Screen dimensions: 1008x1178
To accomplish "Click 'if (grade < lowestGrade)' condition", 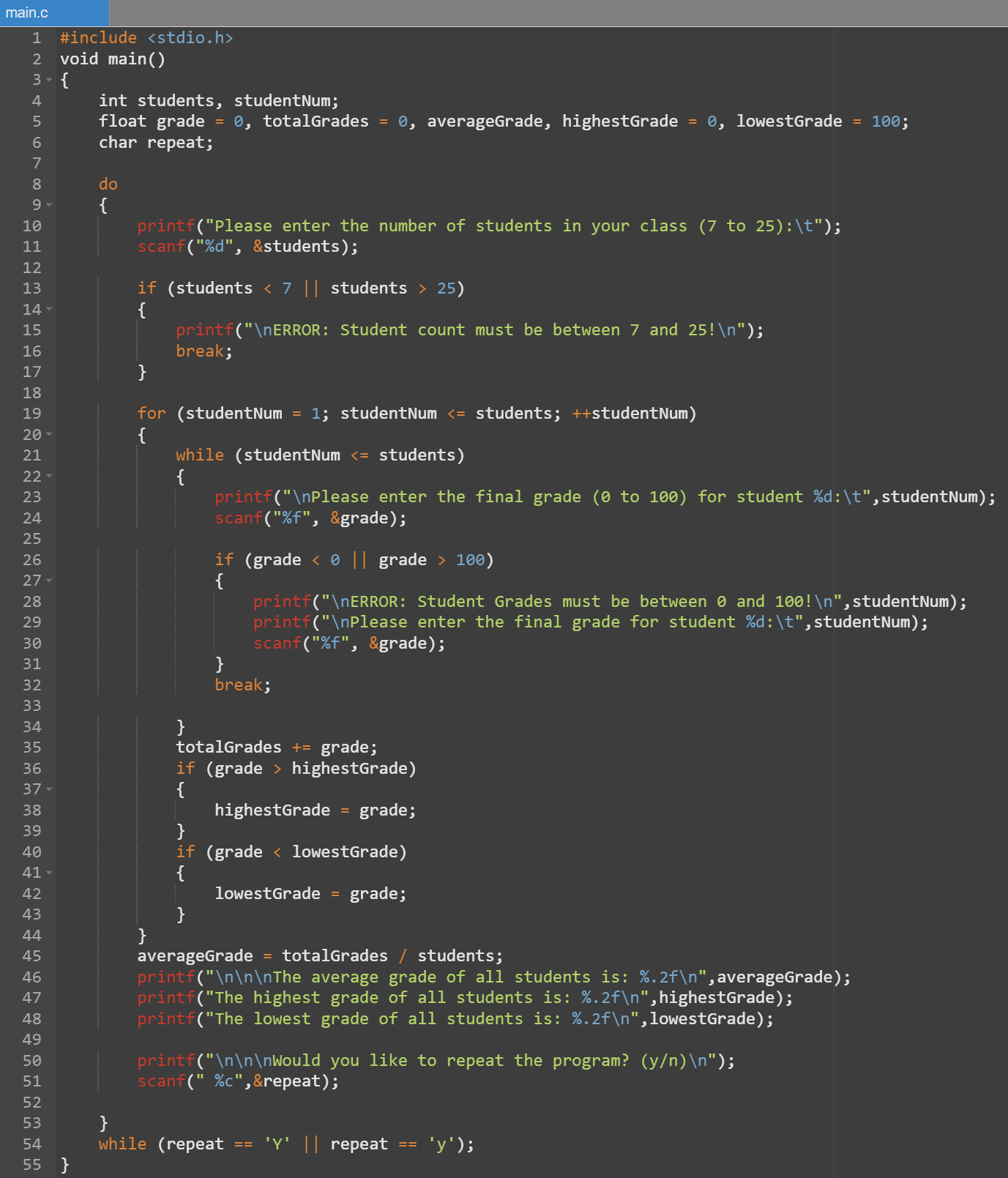I will (291, 852).
